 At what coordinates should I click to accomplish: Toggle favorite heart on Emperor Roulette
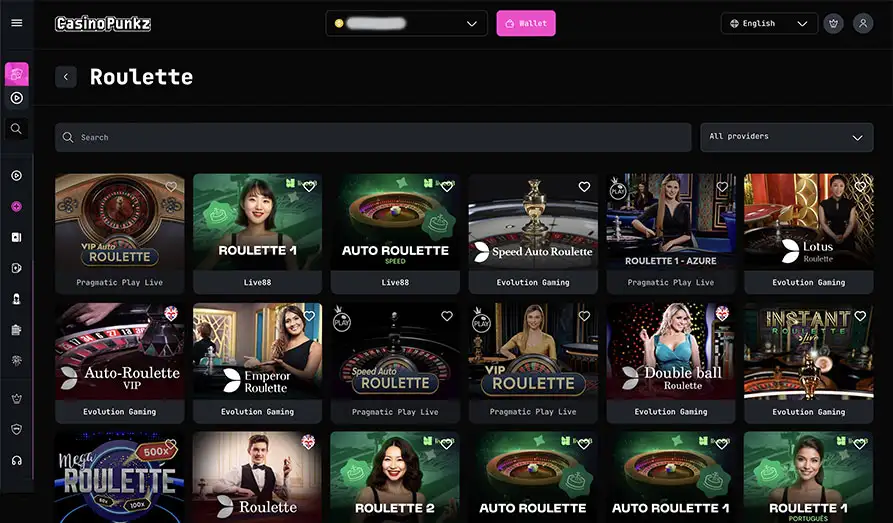pos(309,316)
